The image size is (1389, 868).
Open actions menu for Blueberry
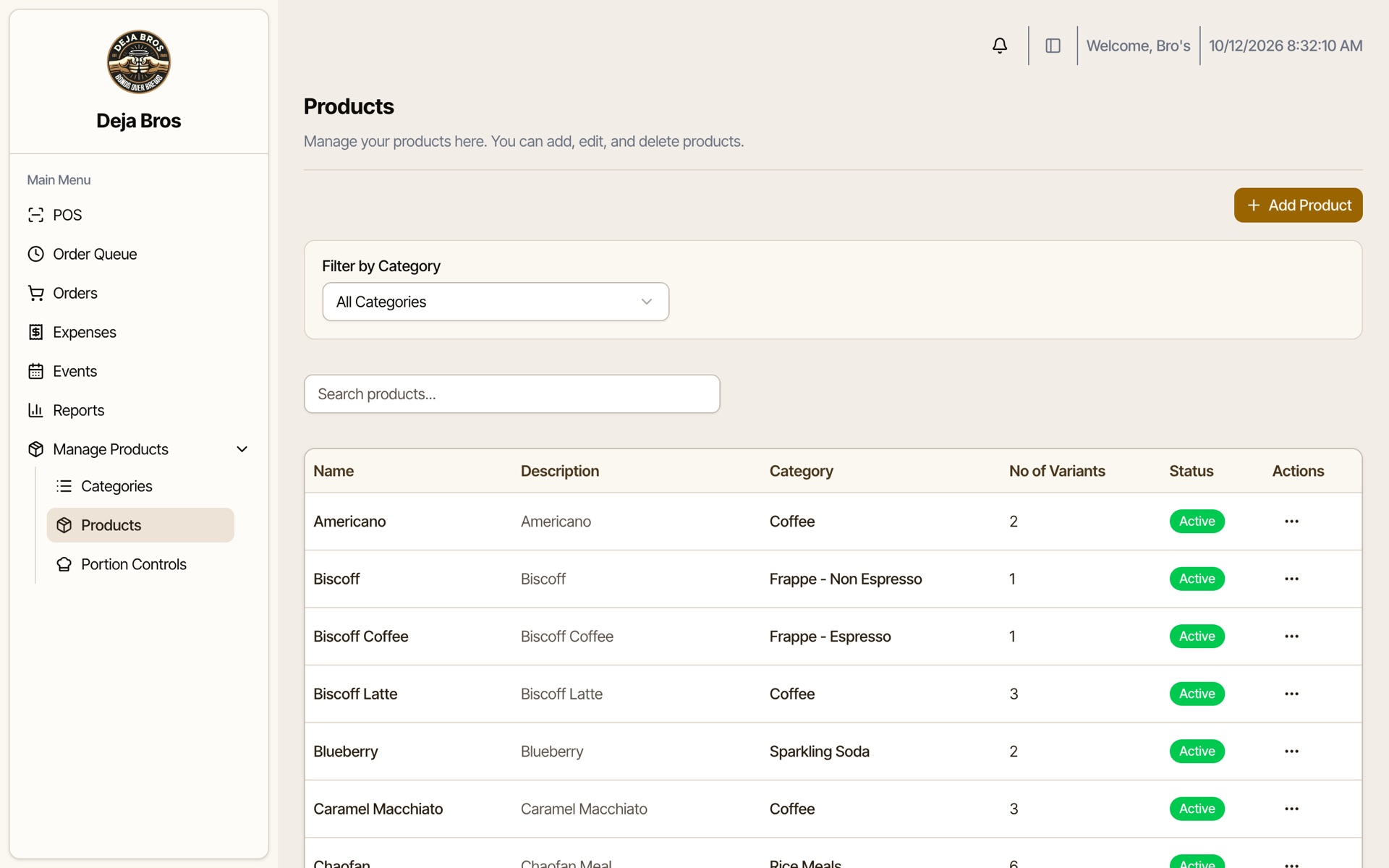[x=1291, y=752]
